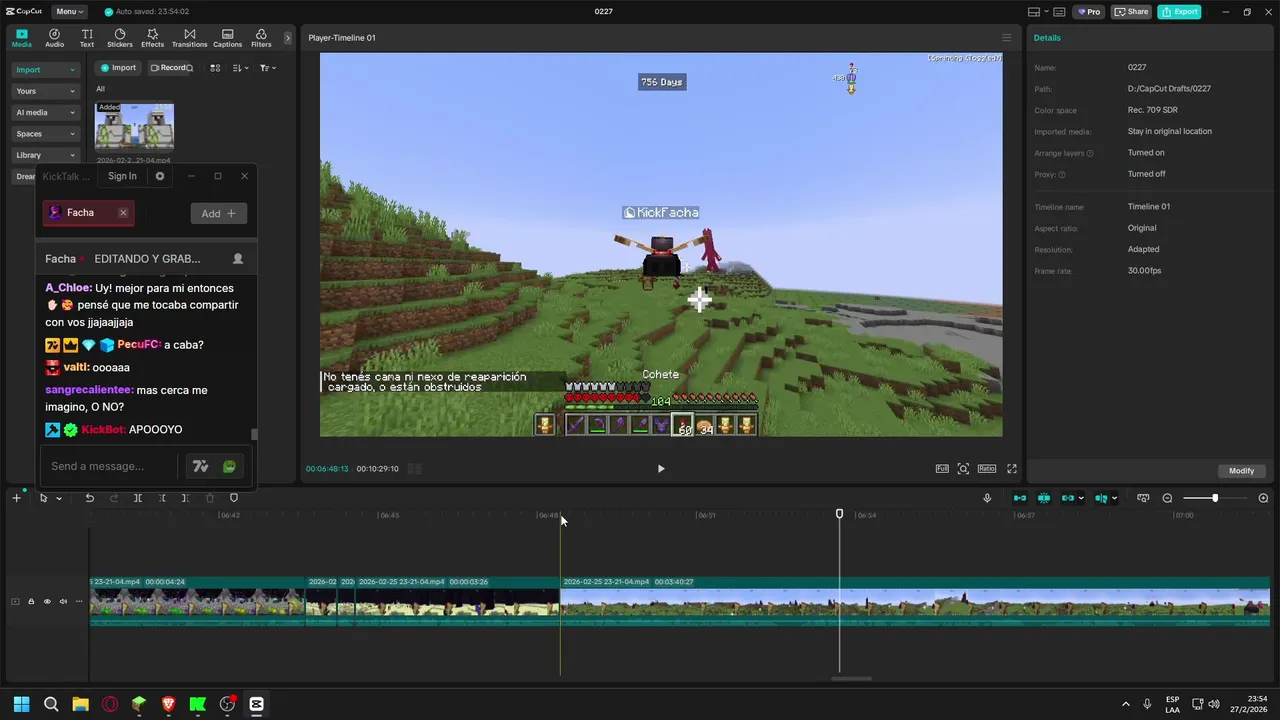The width and height of the screenshot is (1280, 720).
Task: Open the media sort dropdown
Action: pyautogui.click(x=240, y=68)
